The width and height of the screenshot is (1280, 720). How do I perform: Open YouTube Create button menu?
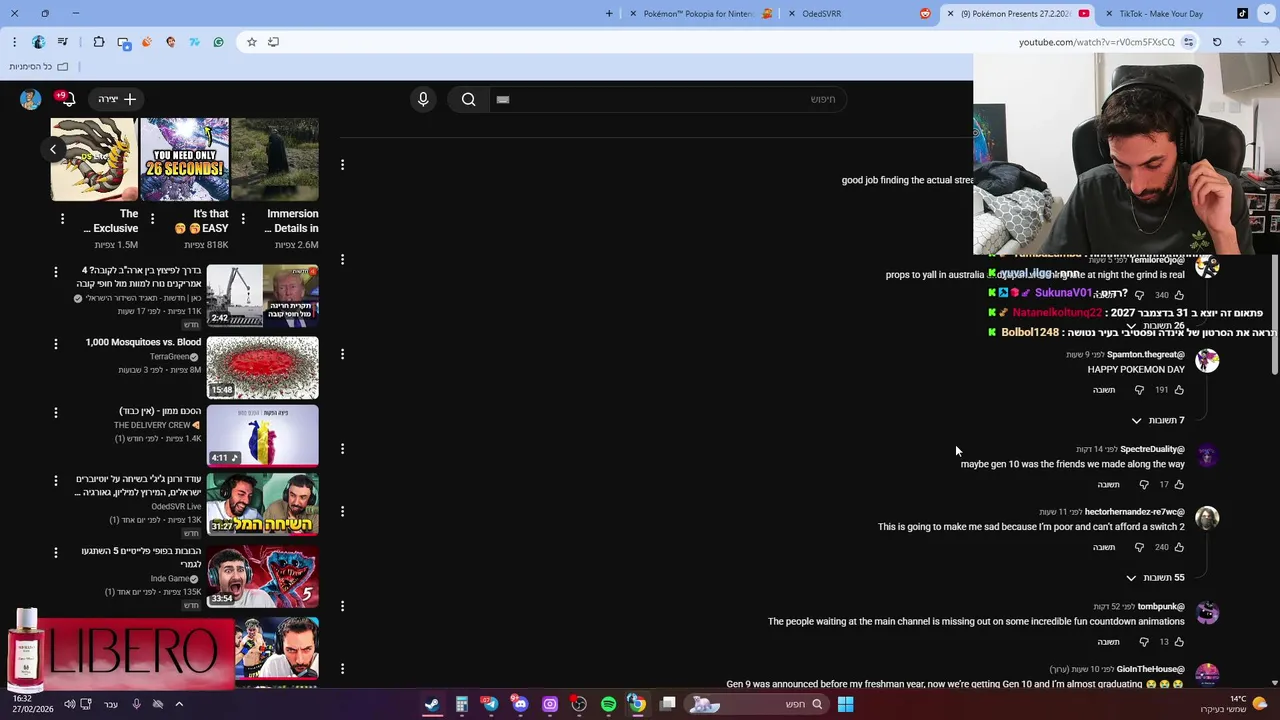click(118, 99)
